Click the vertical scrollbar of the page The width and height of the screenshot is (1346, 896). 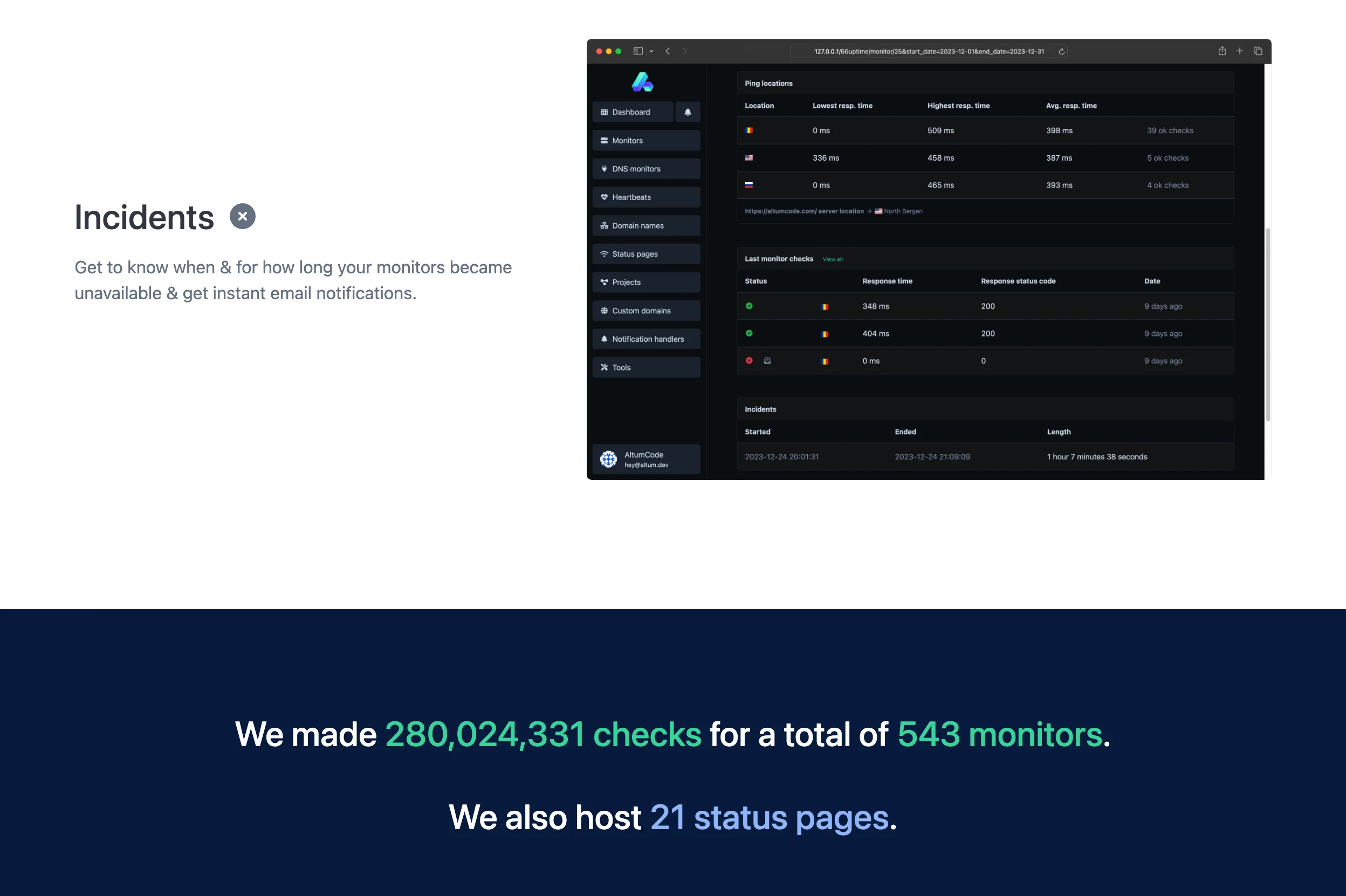1268,323
